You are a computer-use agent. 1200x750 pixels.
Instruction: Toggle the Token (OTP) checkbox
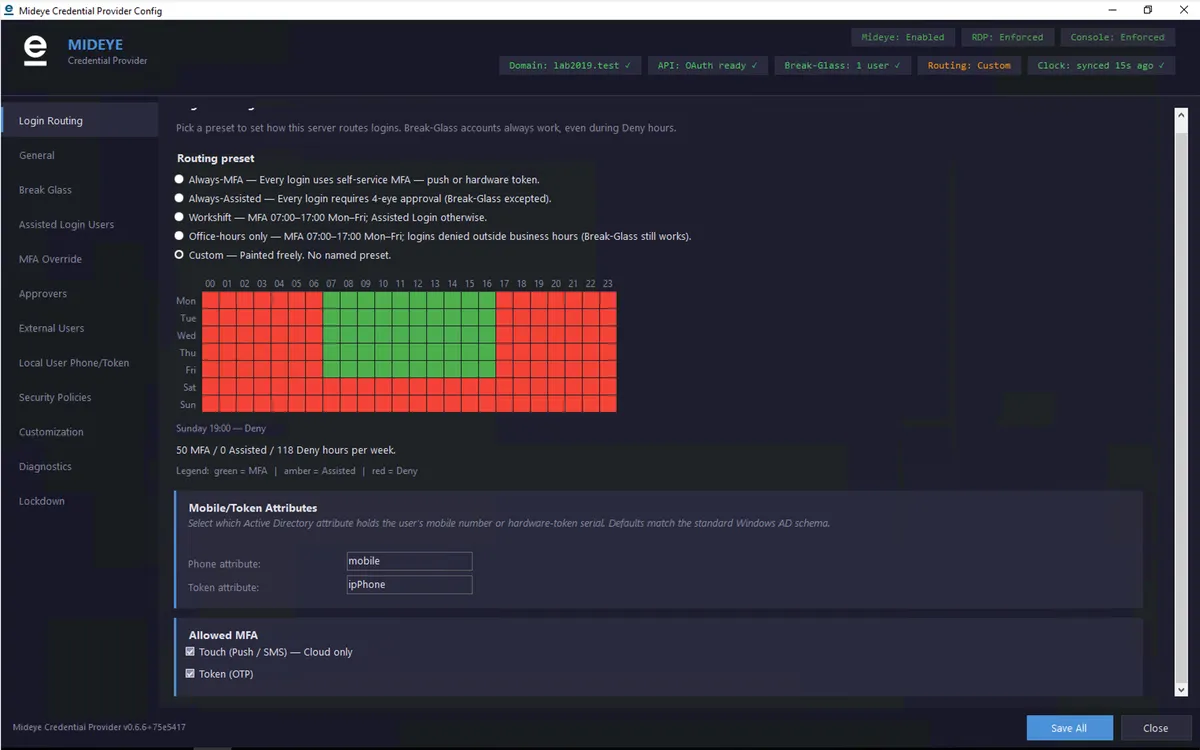point(190,674)
